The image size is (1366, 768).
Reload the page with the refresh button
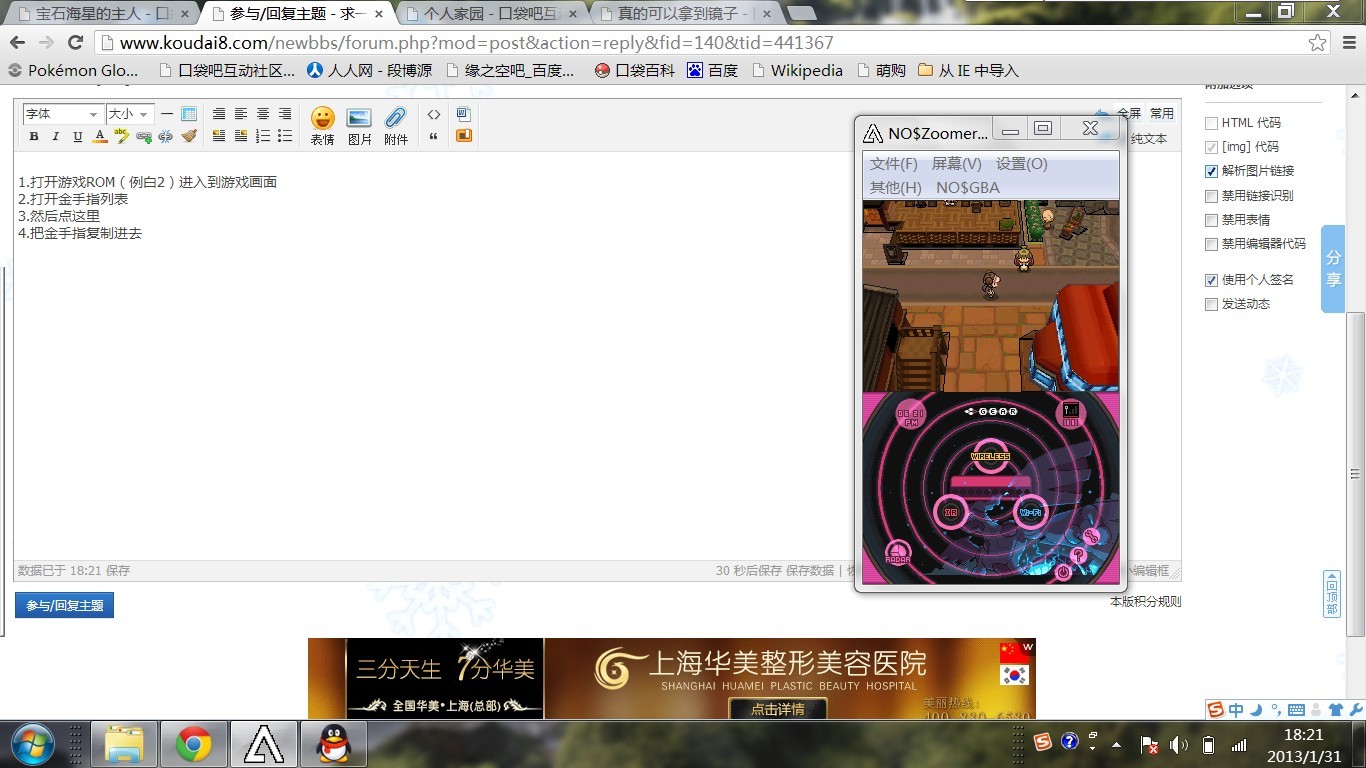75,43
